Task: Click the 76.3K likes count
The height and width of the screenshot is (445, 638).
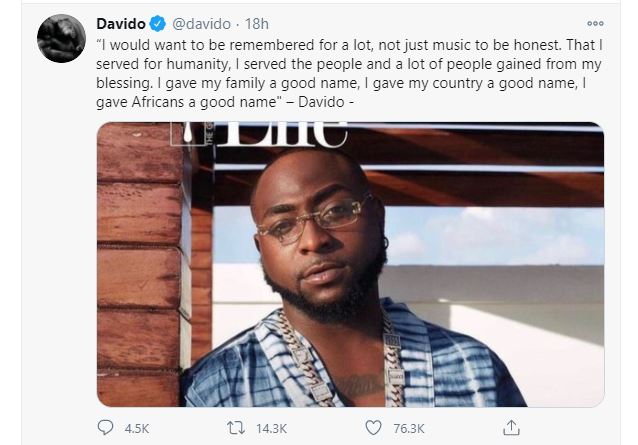Action: tap(408, 429)
